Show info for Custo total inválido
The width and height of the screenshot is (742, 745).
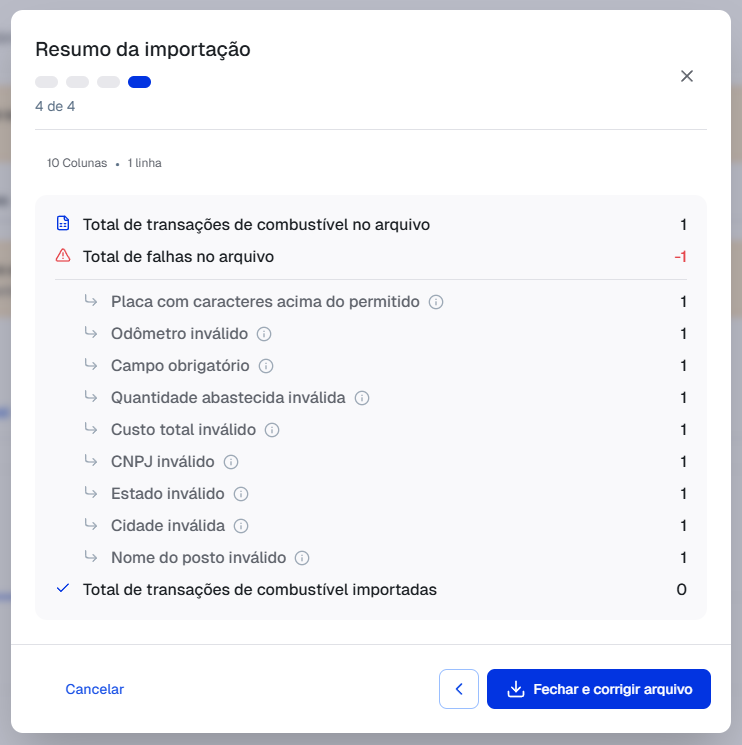pyautogui.click(x=272, y=430)
